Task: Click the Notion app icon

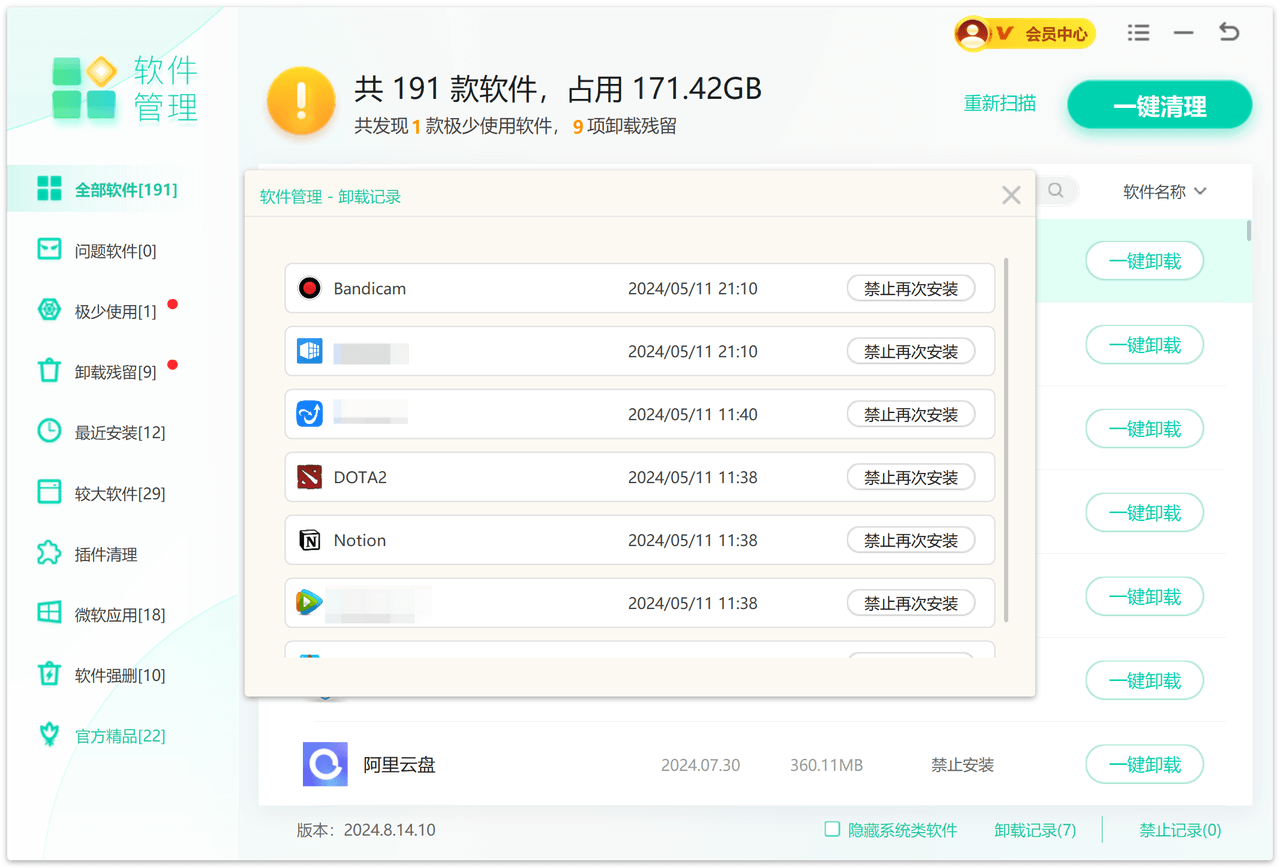Action: [x=310, y=540]
